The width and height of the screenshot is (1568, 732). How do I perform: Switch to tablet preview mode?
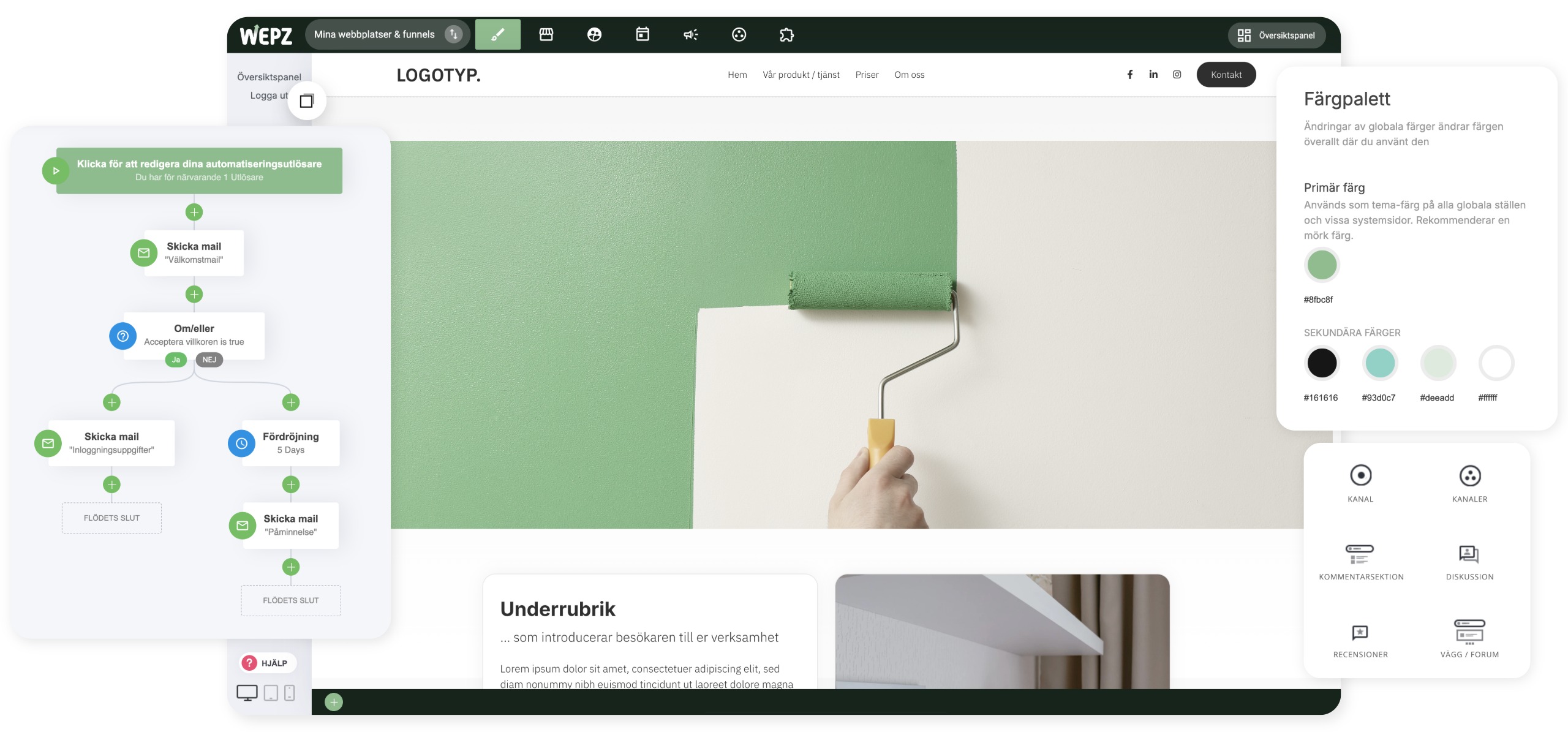pyautogui.click(x=271, y=693)
